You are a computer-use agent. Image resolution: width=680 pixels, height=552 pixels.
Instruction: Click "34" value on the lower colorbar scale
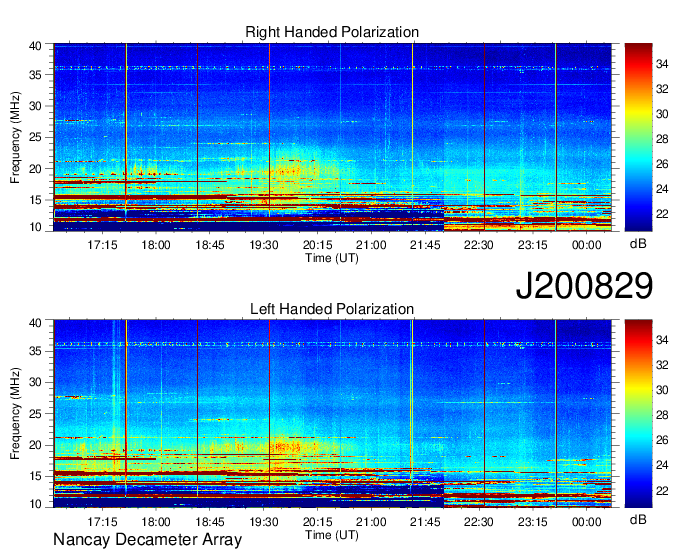(x=662, y=340)
